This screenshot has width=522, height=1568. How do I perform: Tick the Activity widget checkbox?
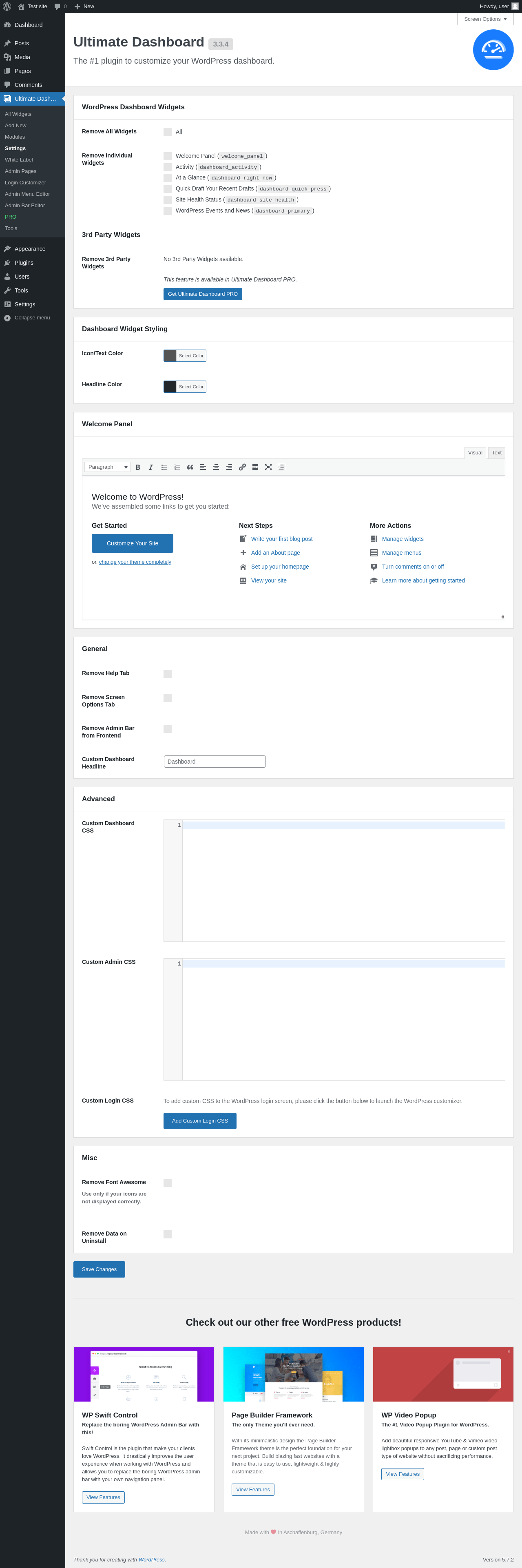167,167
